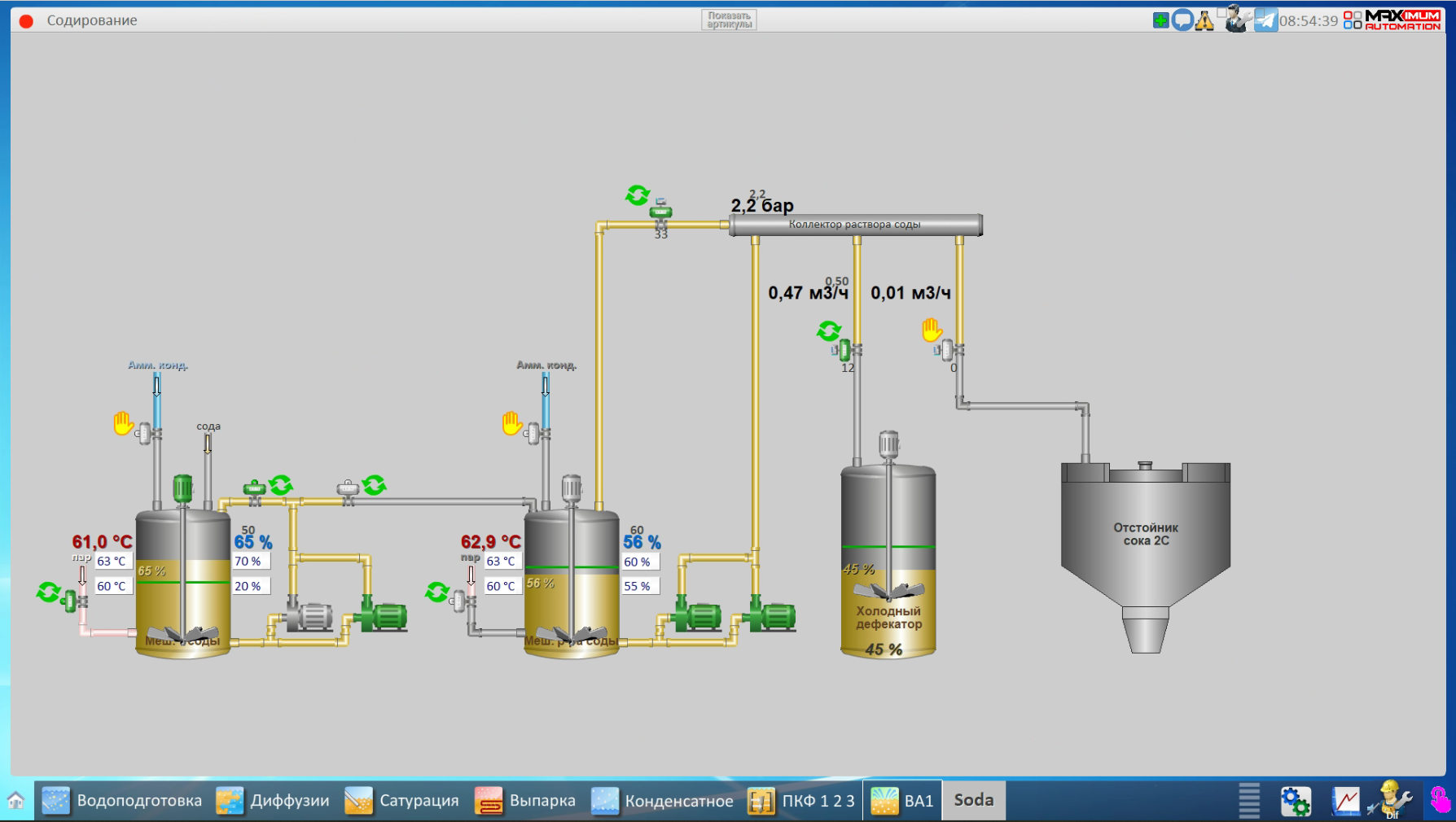Toggle auto mode on soda collector valve
1456x822 pixels.
coord(637,195)
